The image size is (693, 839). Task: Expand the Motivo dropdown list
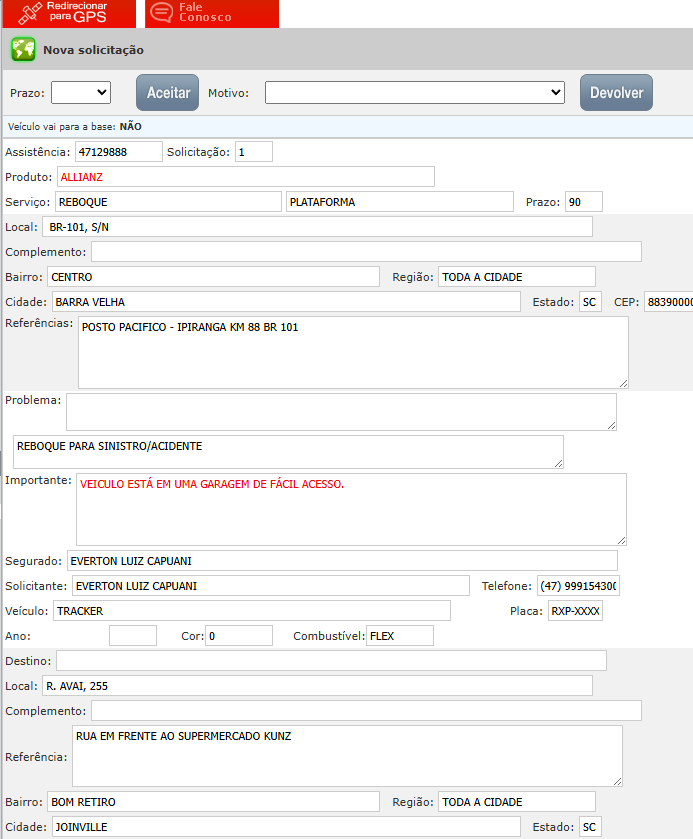tap(415, 92)
